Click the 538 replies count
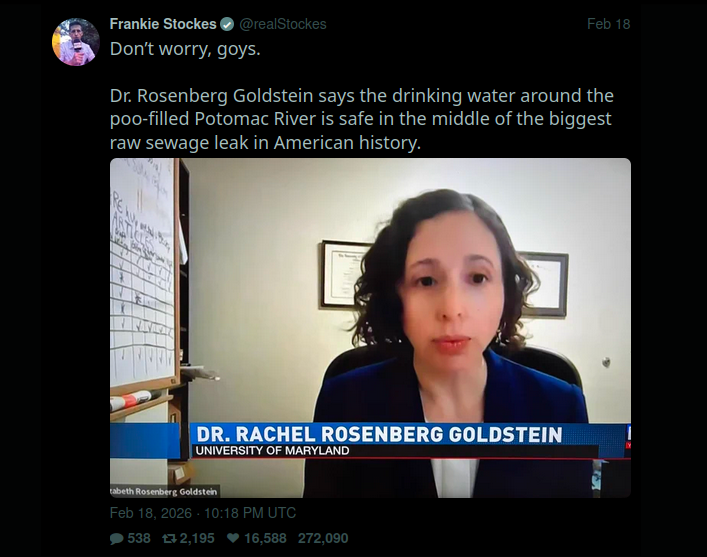Viewport: 707px width, 557px height. [139, 538]
